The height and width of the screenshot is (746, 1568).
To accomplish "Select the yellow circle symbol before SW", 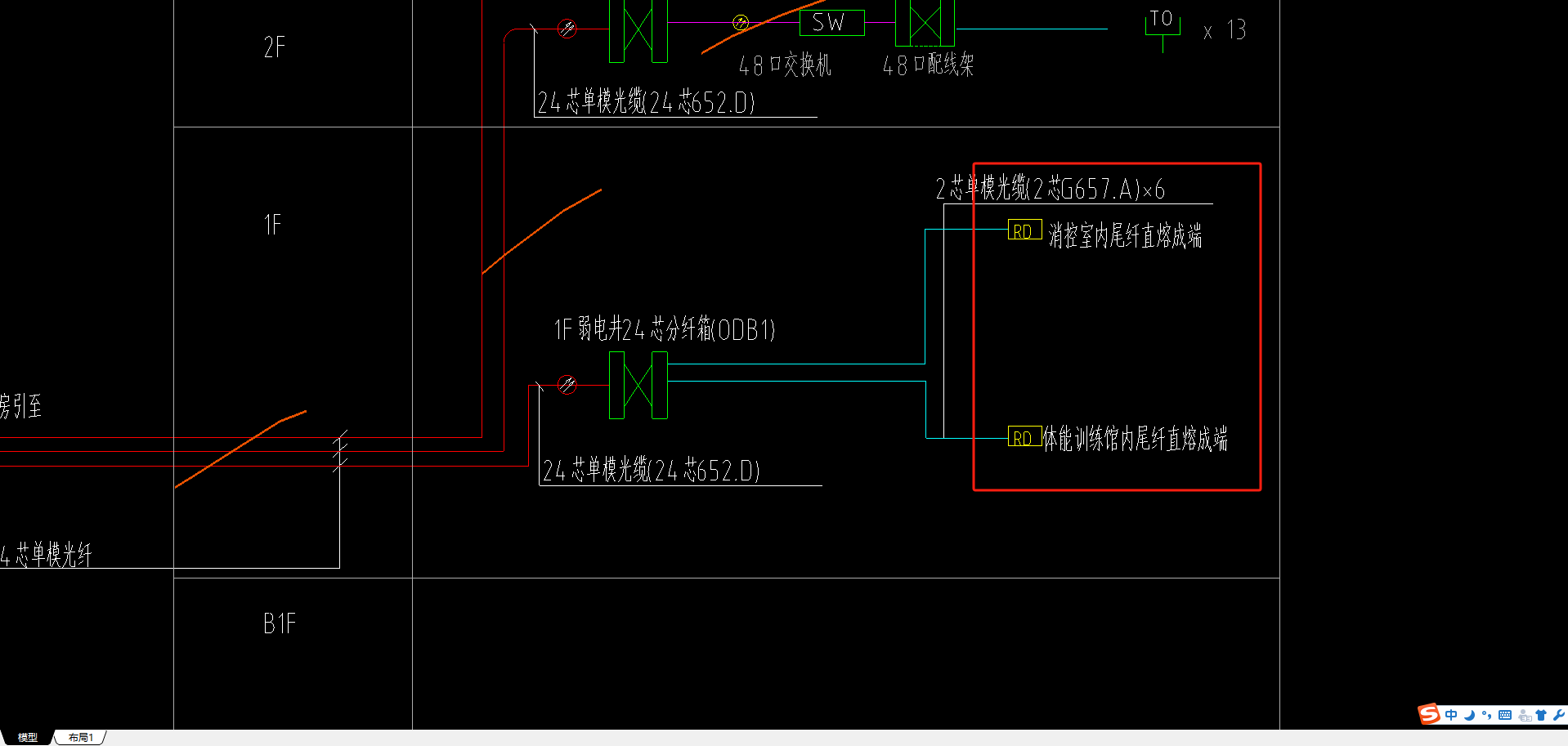I will 741,23.
